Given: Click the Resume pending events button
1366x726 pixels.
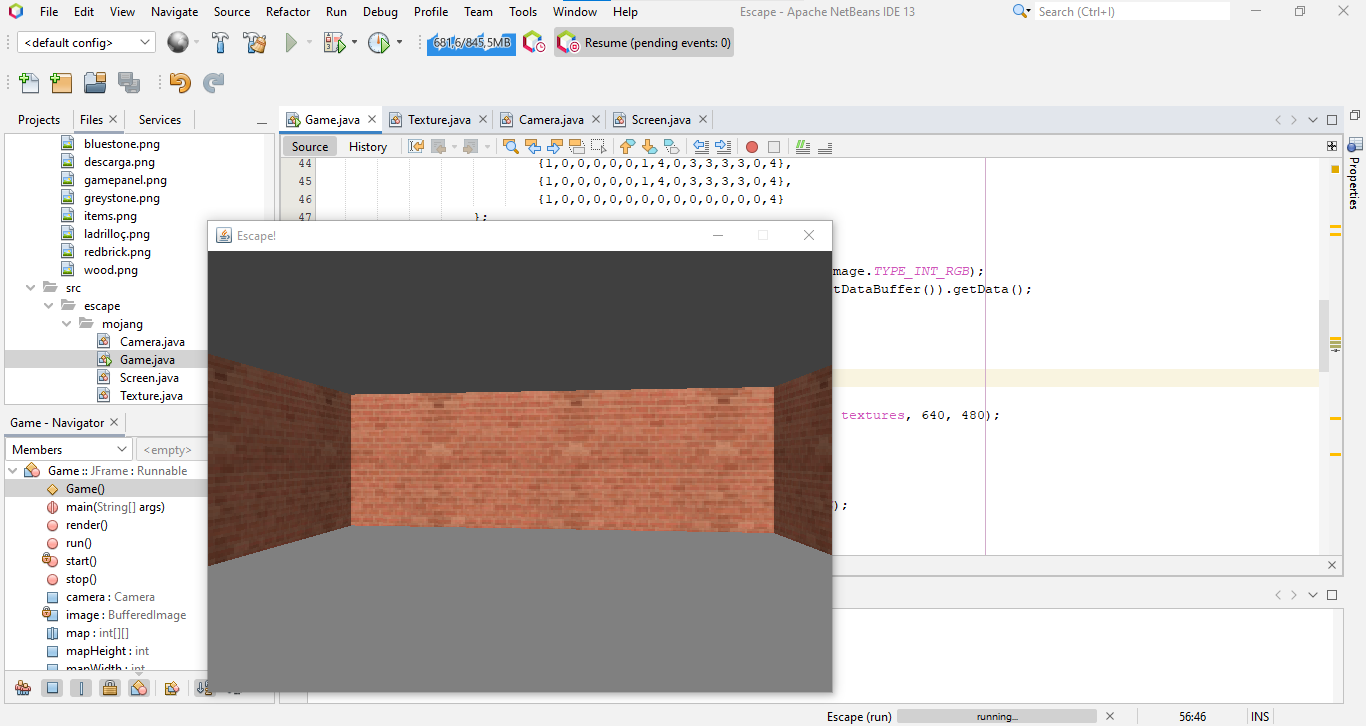Looking at the screenshot, I should coord(643,42).
